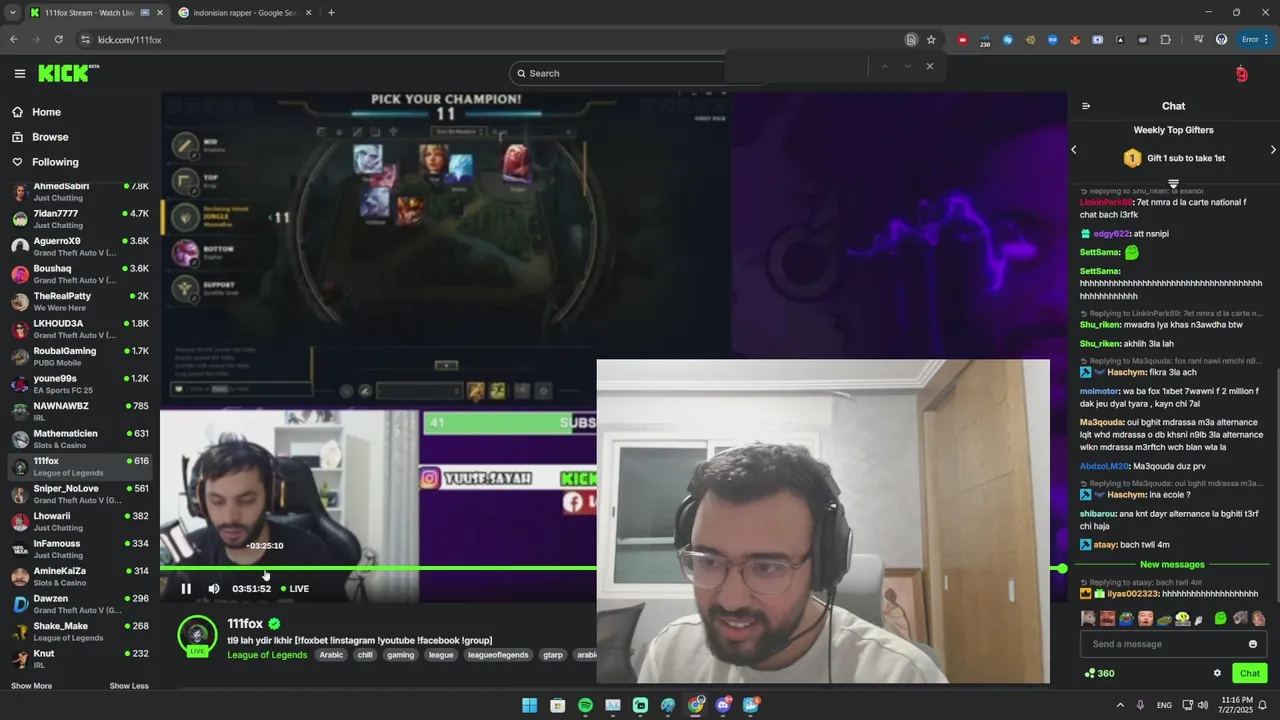Open Knut channel in the sidebar
This screenshot has height=720, width=1280.
80,659
